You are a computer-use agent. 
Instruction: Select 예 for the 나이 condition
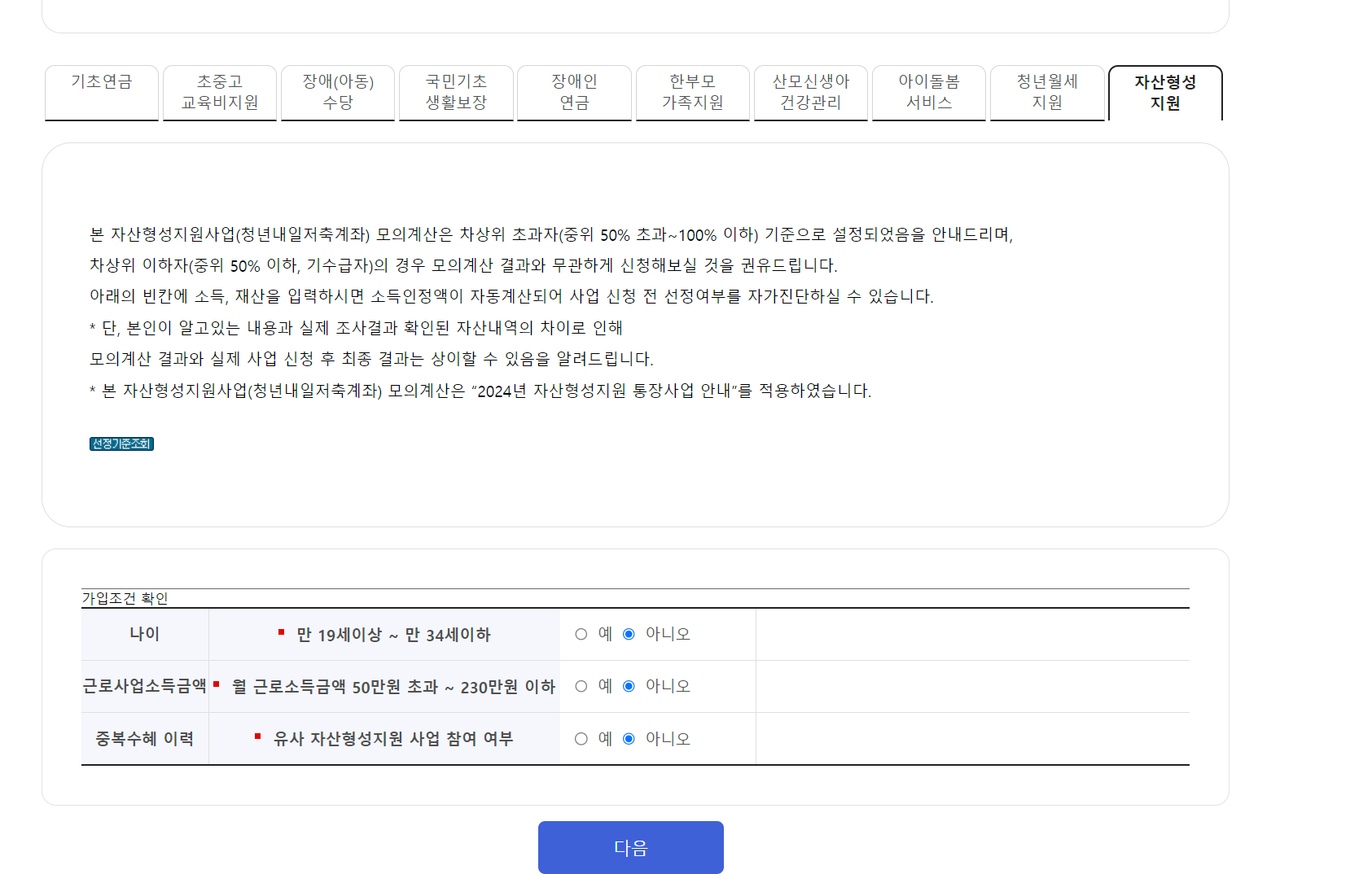[581, 634]
